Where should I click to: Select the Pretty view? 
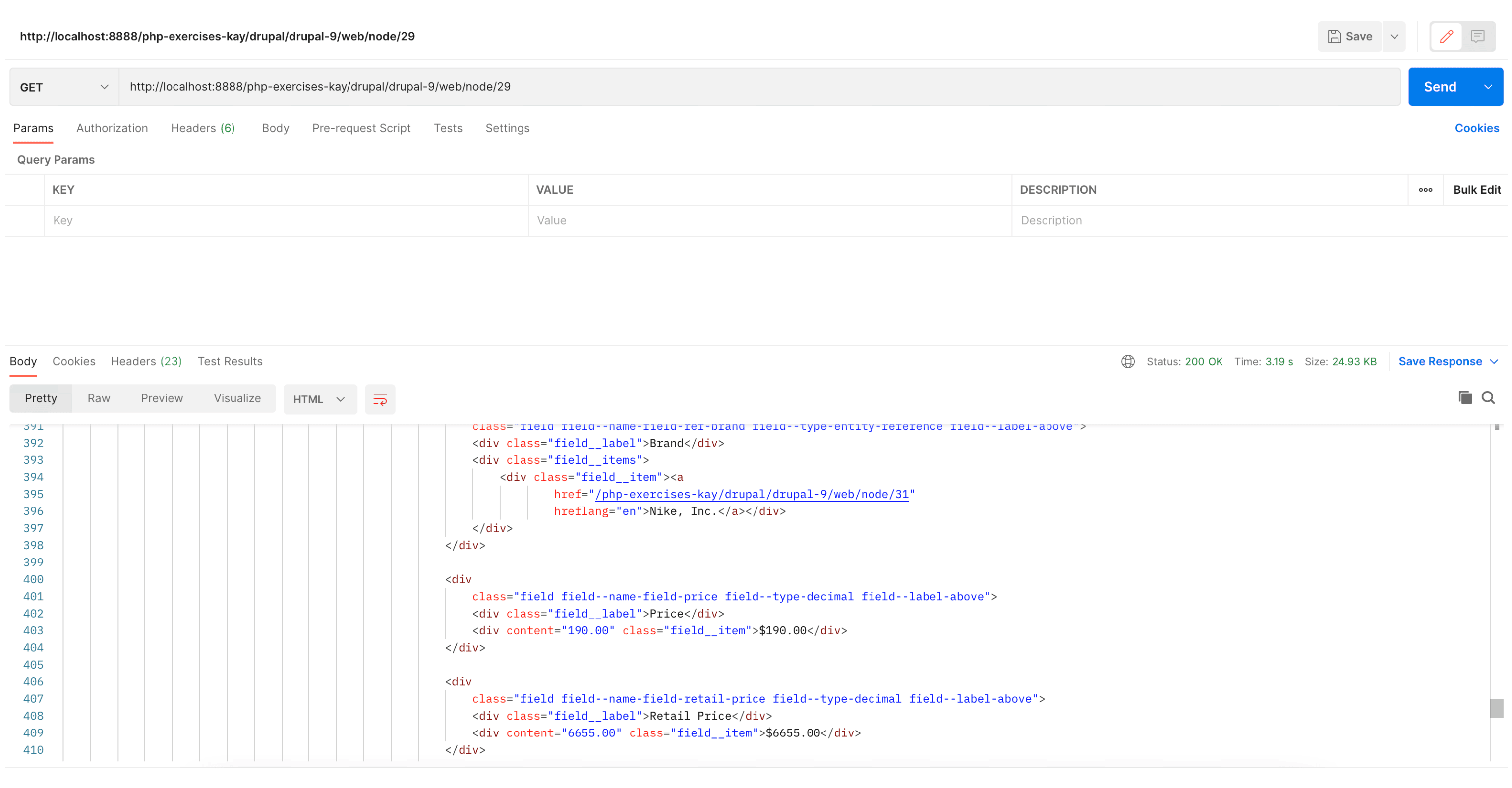[41, 398]
